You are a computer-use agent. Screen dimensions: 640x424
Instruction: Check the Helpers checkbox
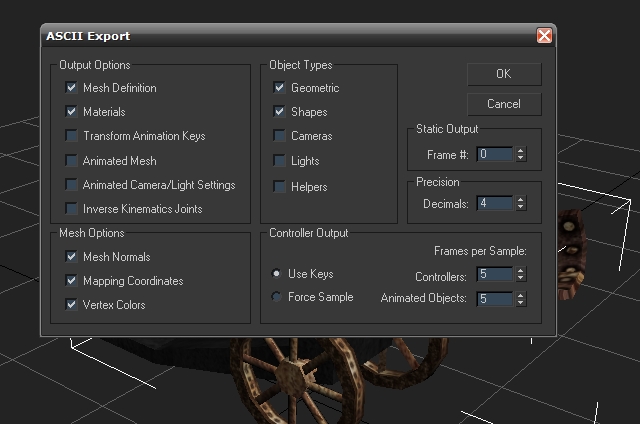[x=280, y=186]
